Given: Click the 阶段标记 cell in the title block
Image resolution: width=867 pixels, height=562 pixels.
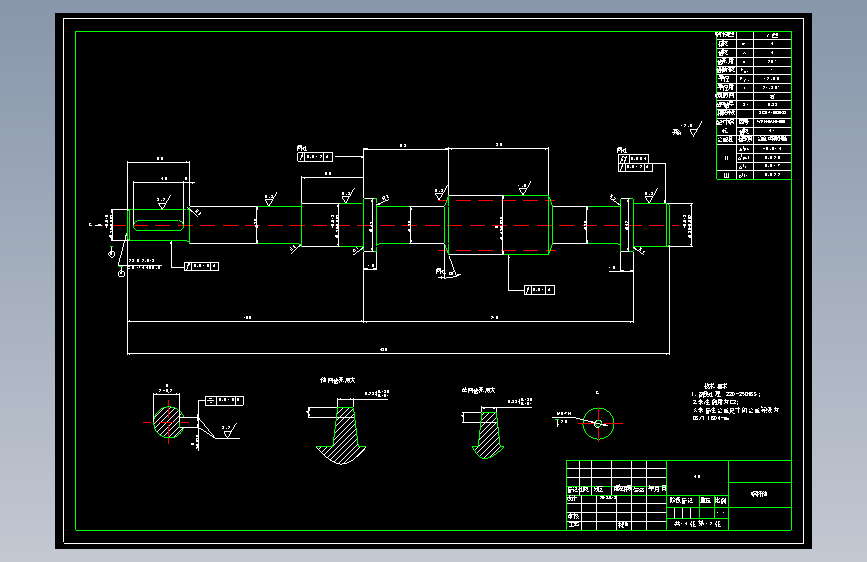Looking at the screenshot, I should coord(681,500).
